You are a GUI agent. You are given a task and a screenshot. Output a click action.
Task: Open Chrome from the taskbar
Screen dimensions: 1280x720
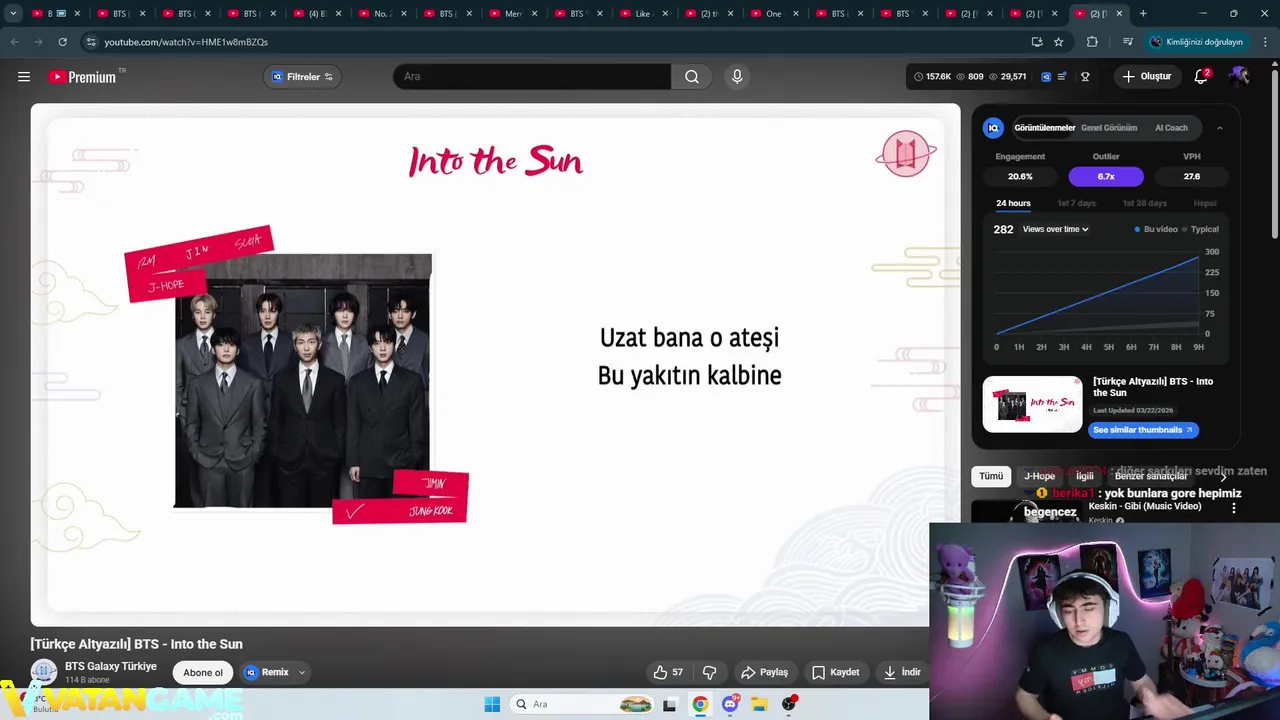pyautogui.click(x=700, y=704)
